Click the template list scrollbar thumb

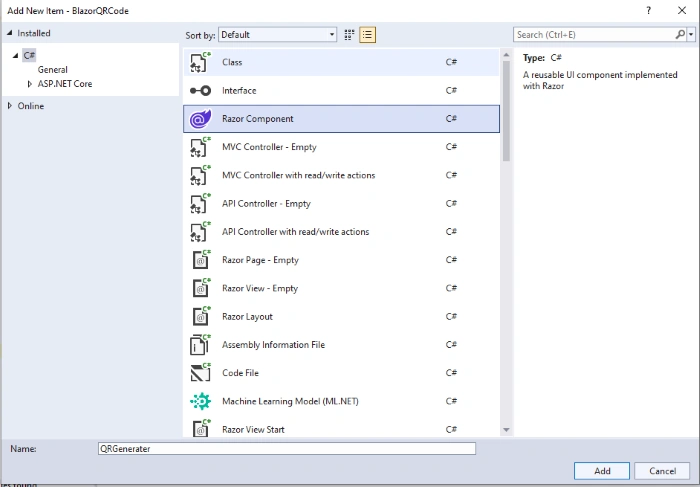506,111
